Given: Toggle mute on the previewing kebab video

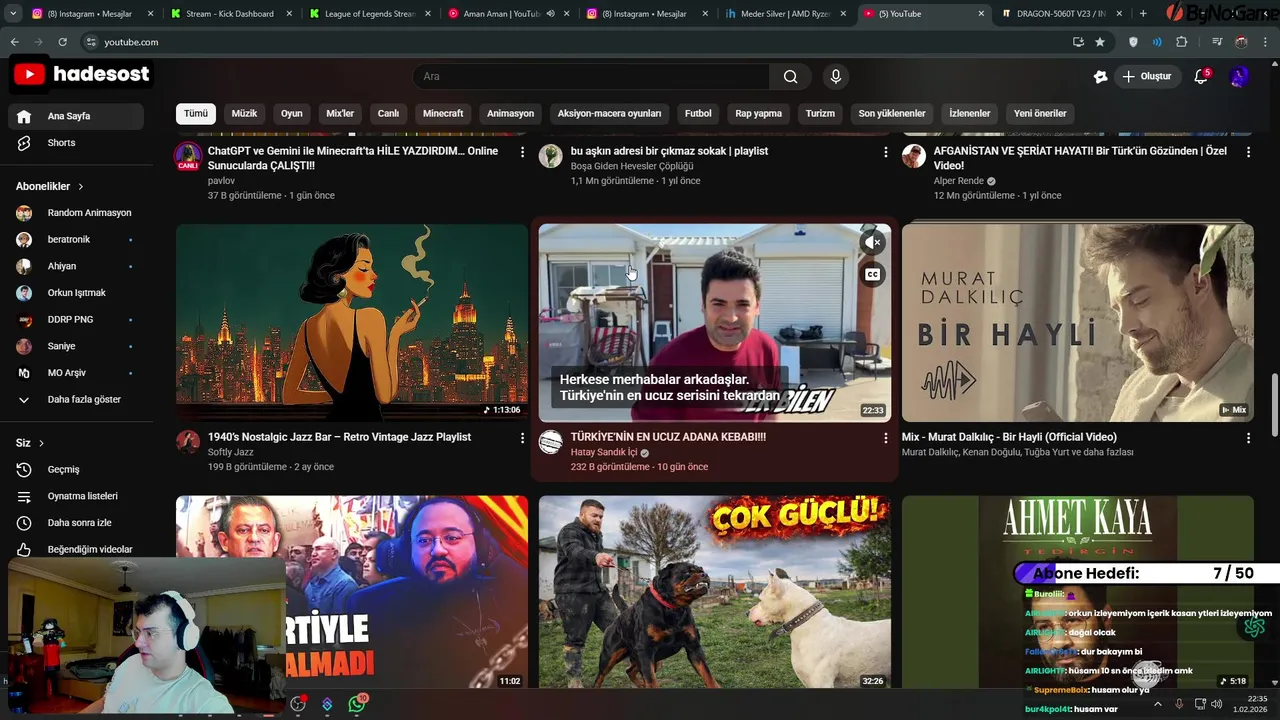Looking at the screenshot, I should 873,242.
